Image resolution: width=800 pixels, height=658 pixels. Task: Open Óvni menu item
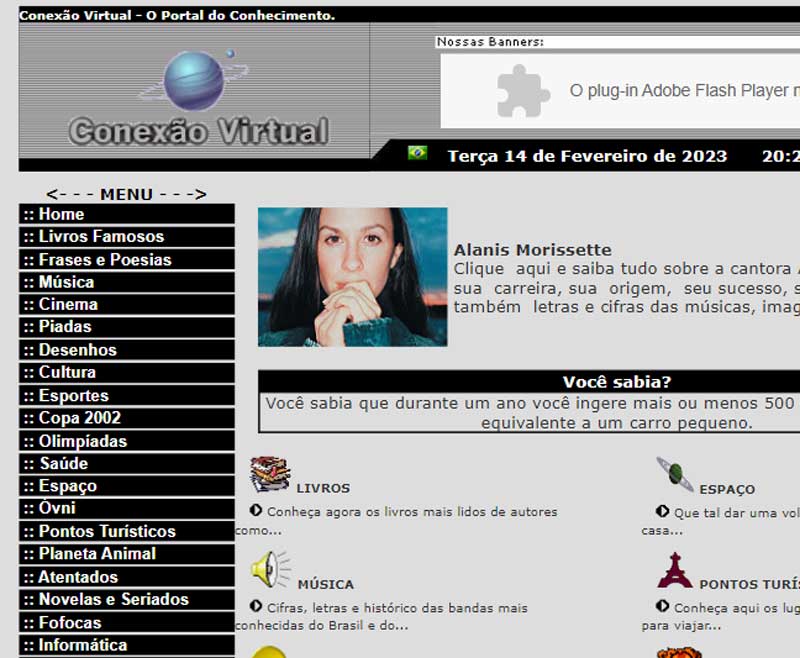click(x=127, y=509)
